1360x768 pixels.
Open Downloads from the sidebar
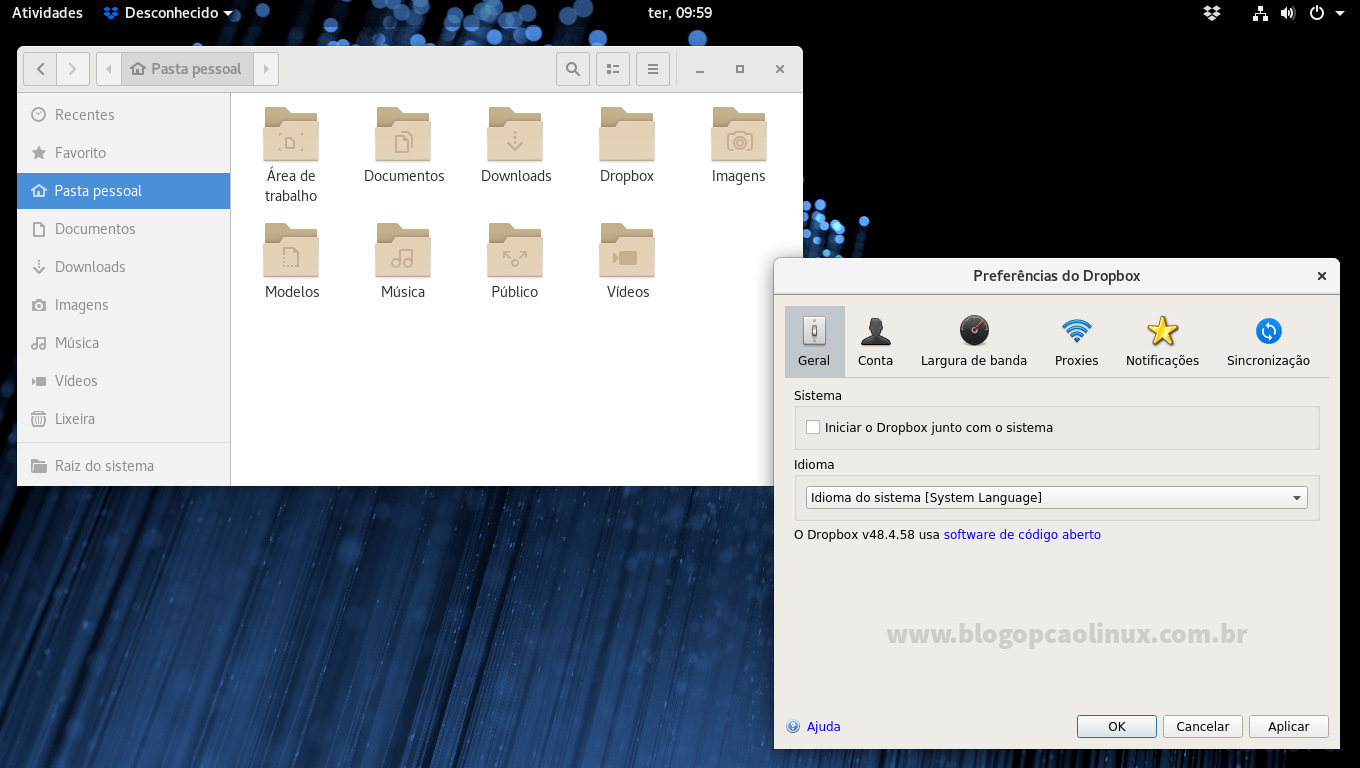(123, 267)
